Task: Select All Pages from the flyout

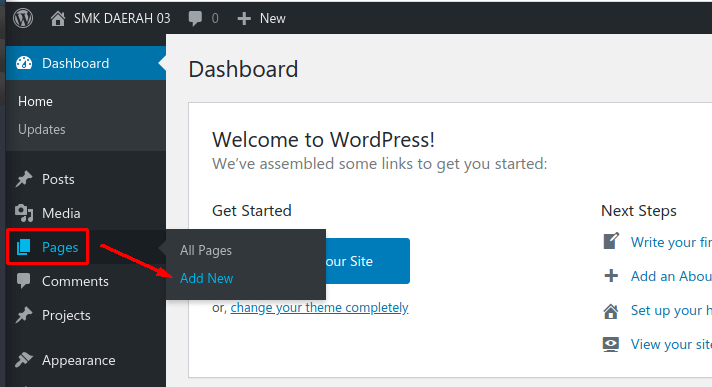Action: (206, 250)
